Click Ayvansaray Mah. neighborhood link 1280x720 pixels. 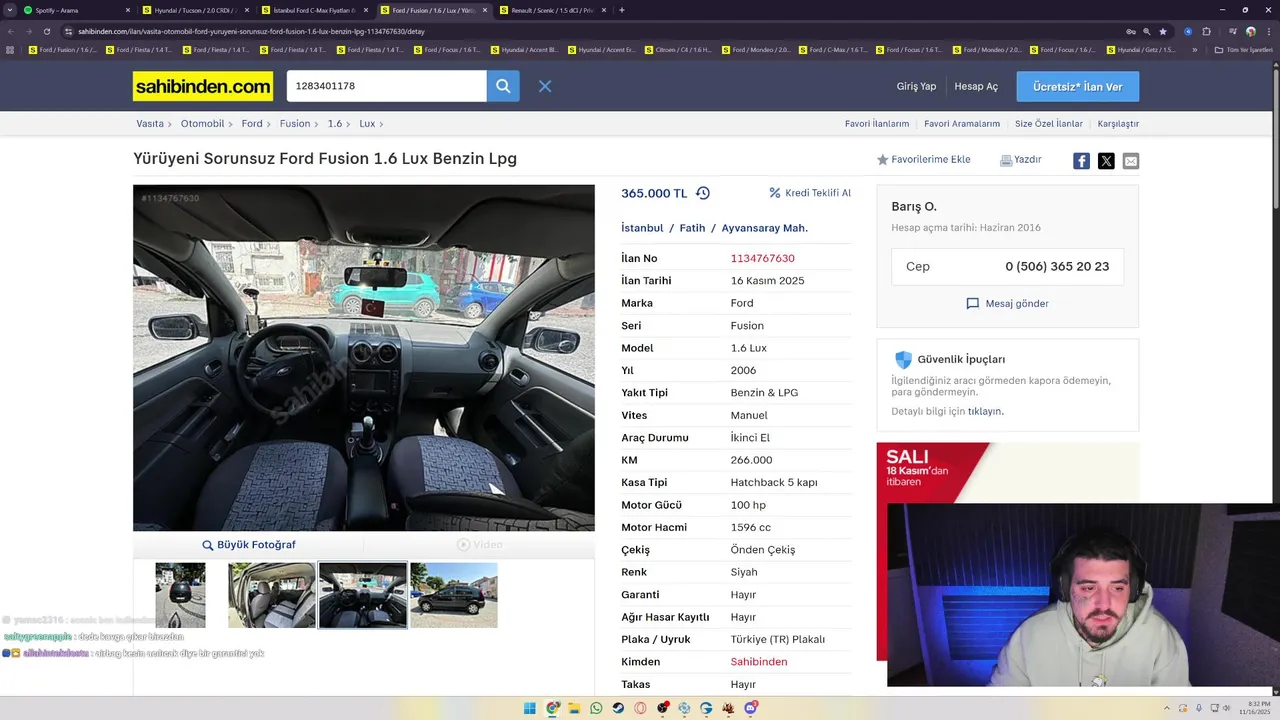pos(765,228)
